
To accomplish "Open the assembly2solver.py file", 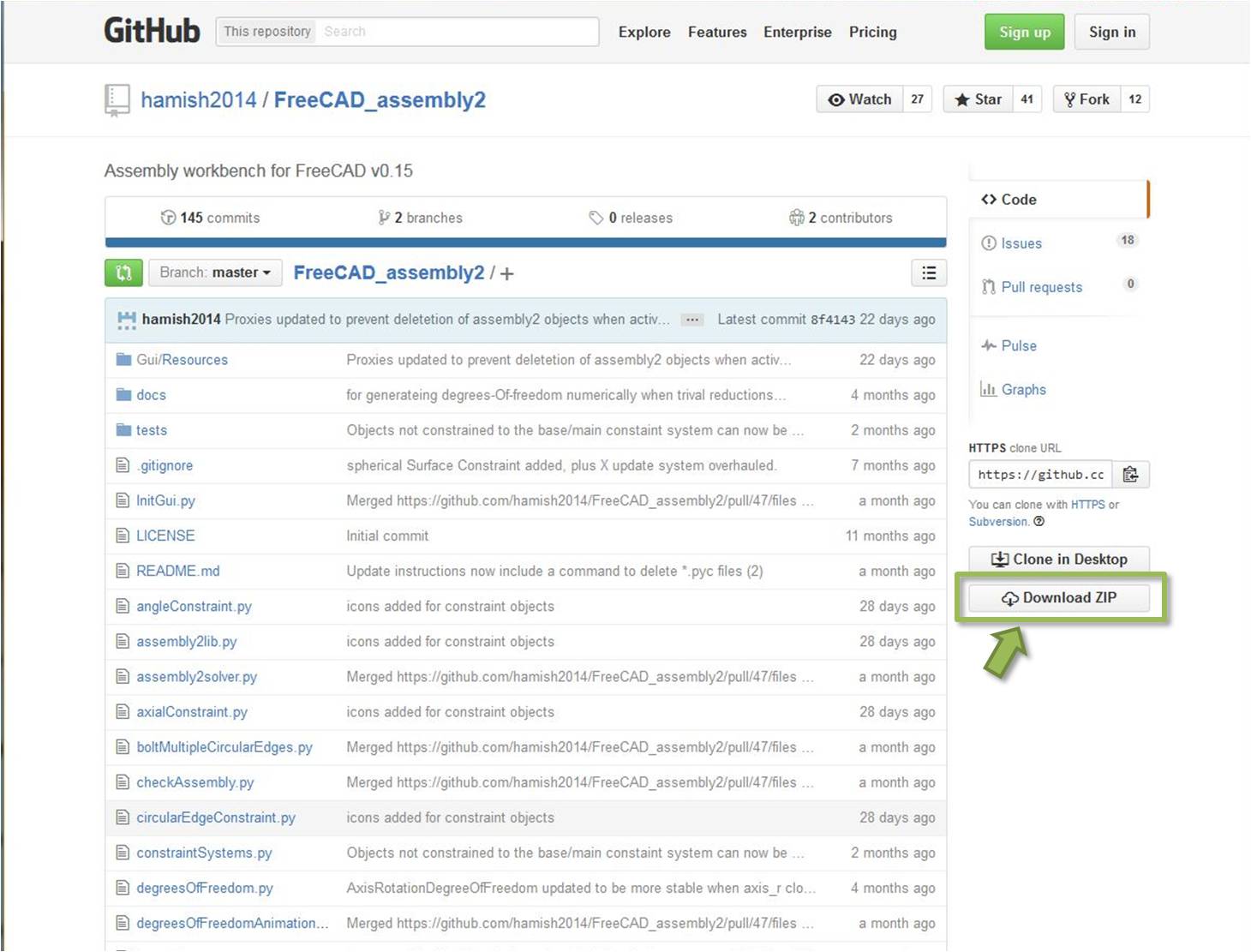I will [196, 676].
